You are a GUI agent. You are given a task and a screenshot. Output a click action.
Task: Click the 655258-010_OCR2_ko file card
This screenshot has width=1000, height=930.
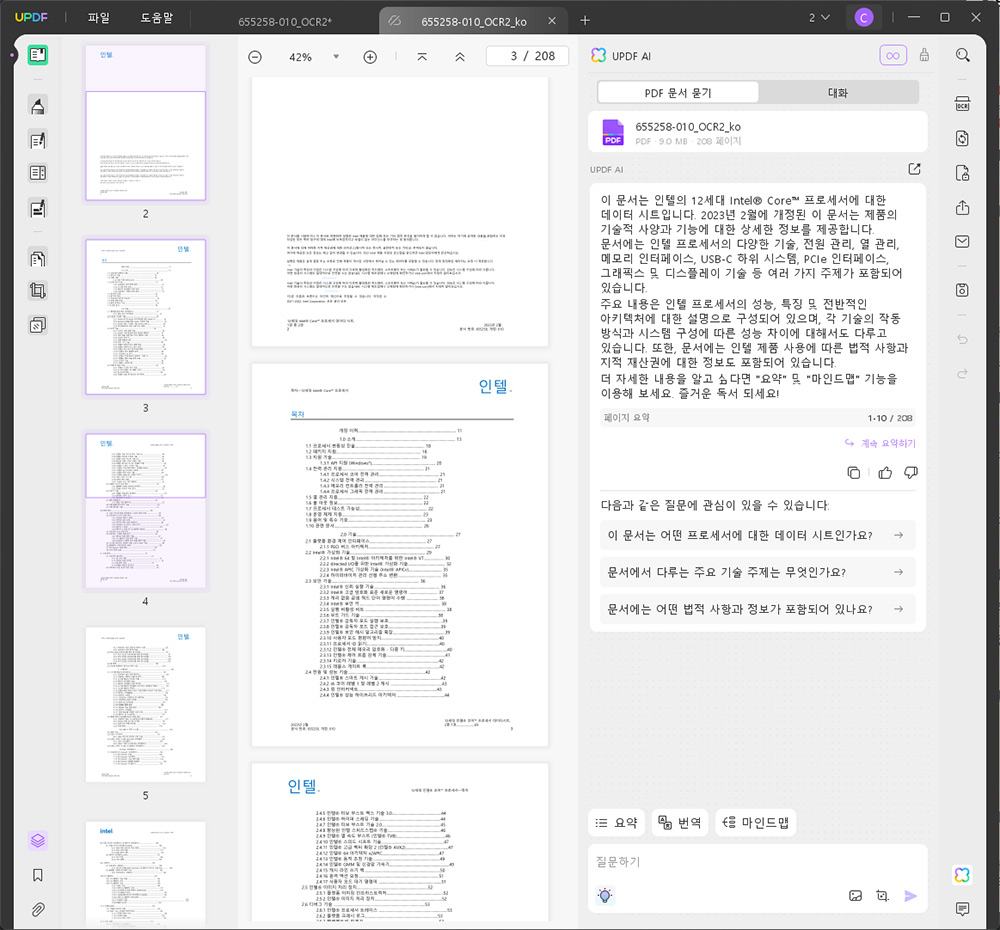[x=757, y=132]
